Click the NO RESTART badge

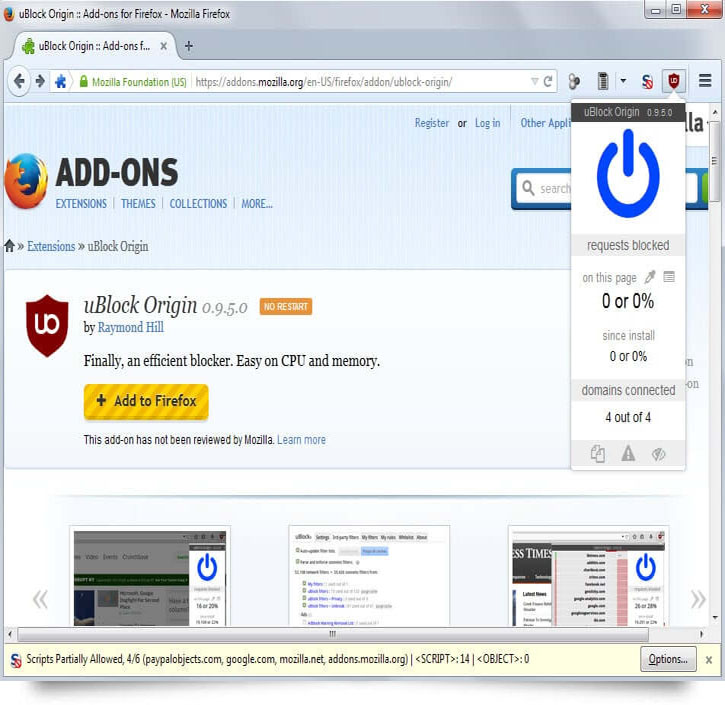(x=286, y=307)
